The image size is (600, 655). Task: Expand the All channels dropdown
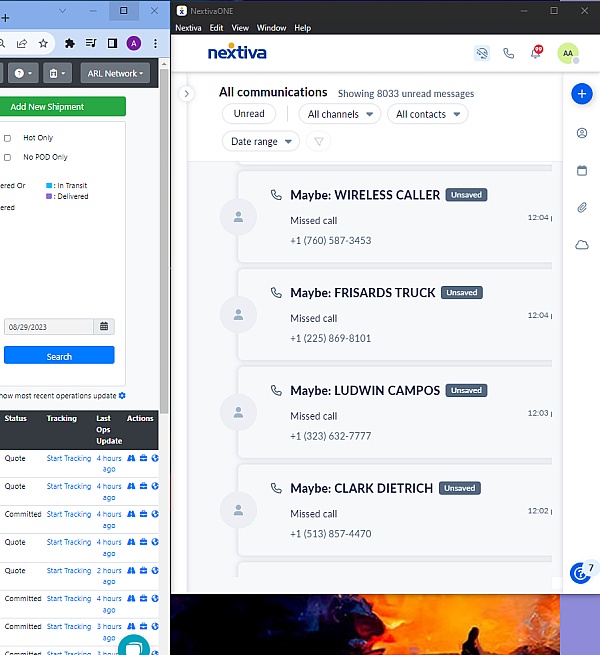340,114
